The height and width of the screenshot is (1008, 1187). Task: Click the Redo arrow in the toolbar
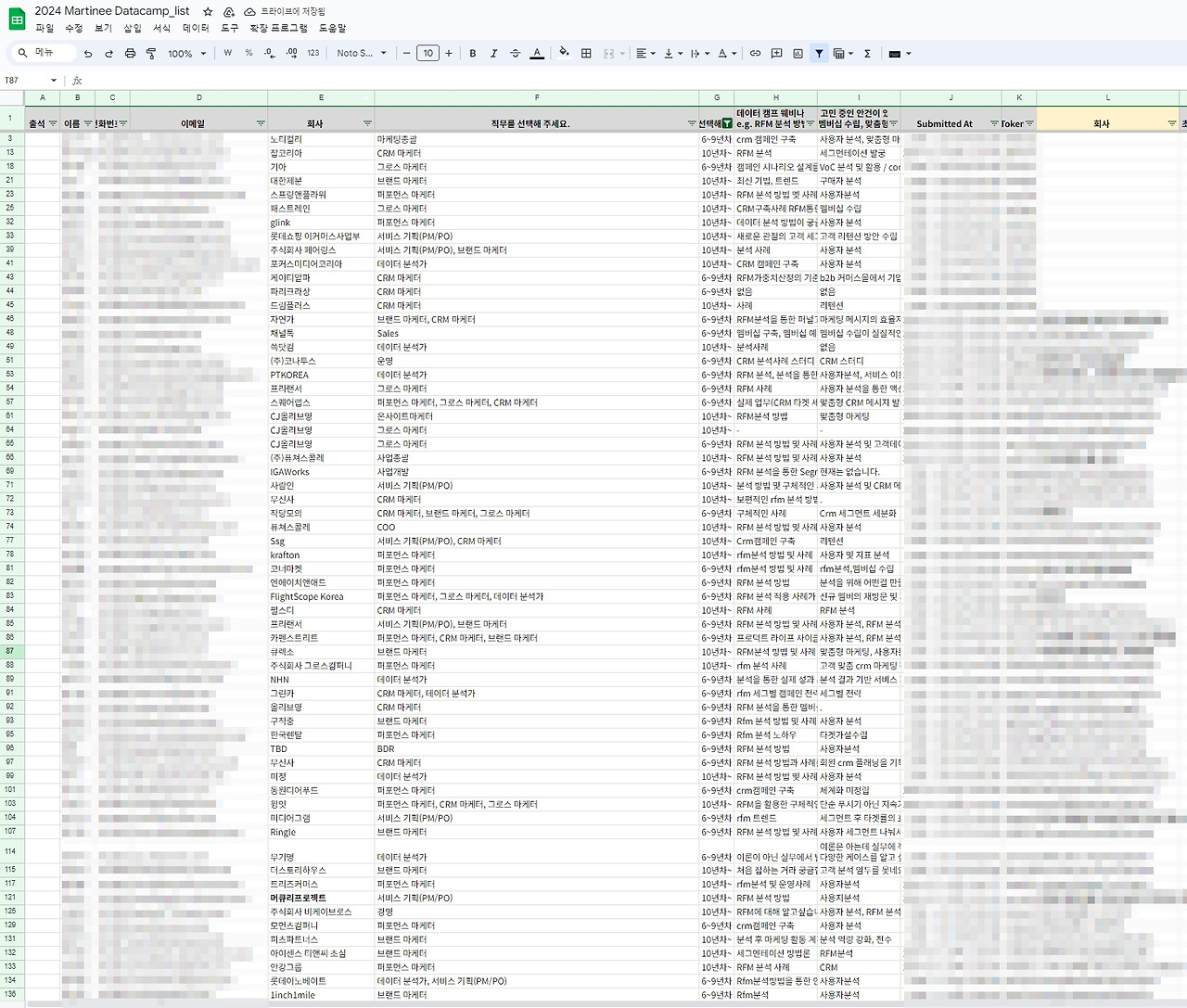pyautogui.click(x=108, y=54)
